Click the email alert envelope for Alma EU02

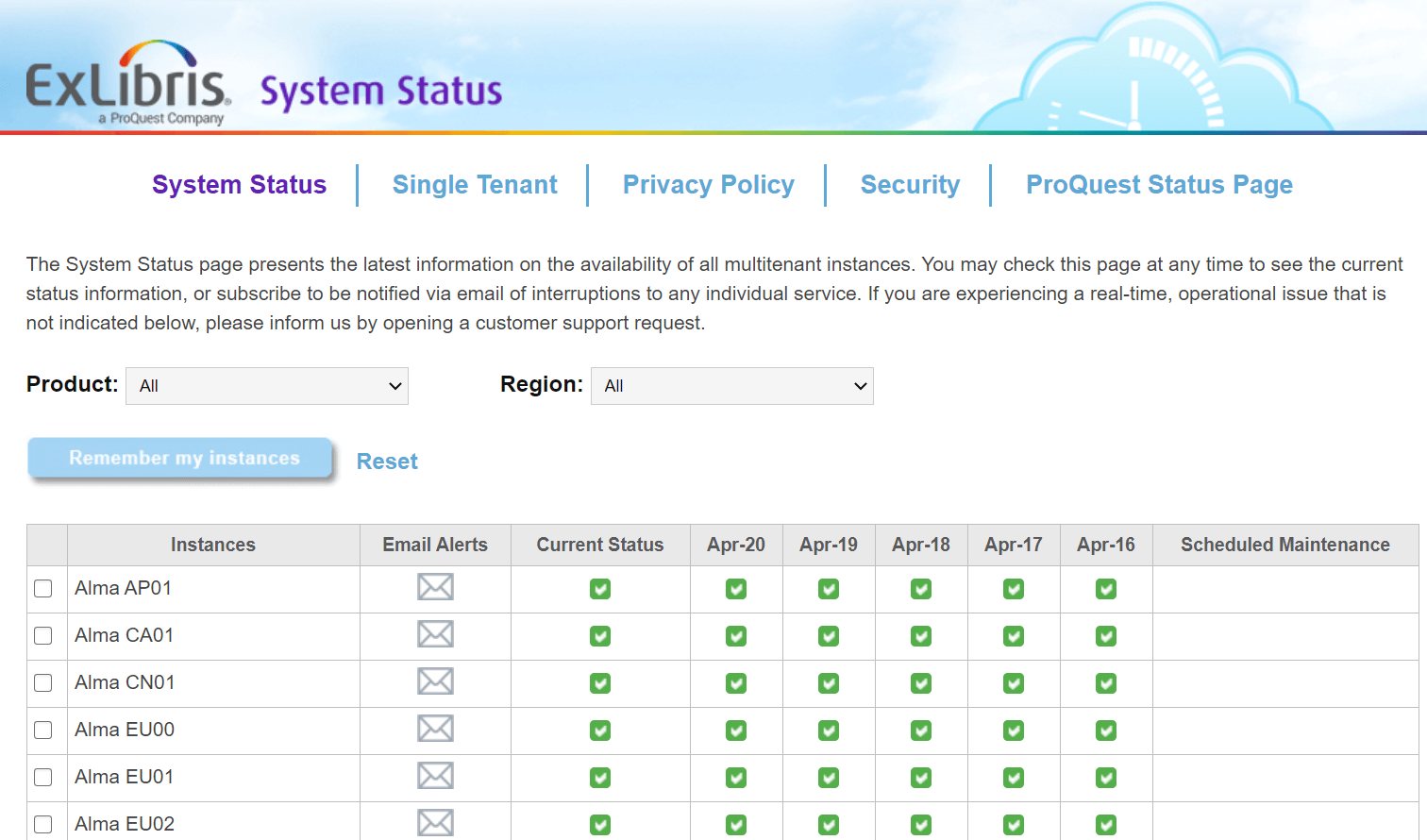point(435,823)
